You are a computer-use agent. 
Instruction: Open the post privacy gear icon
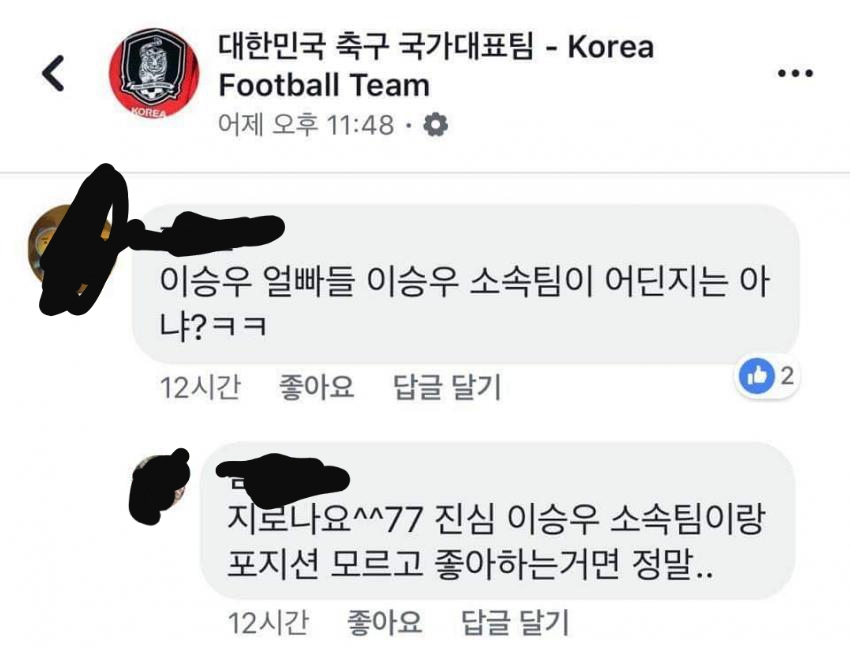coord(435,125)
